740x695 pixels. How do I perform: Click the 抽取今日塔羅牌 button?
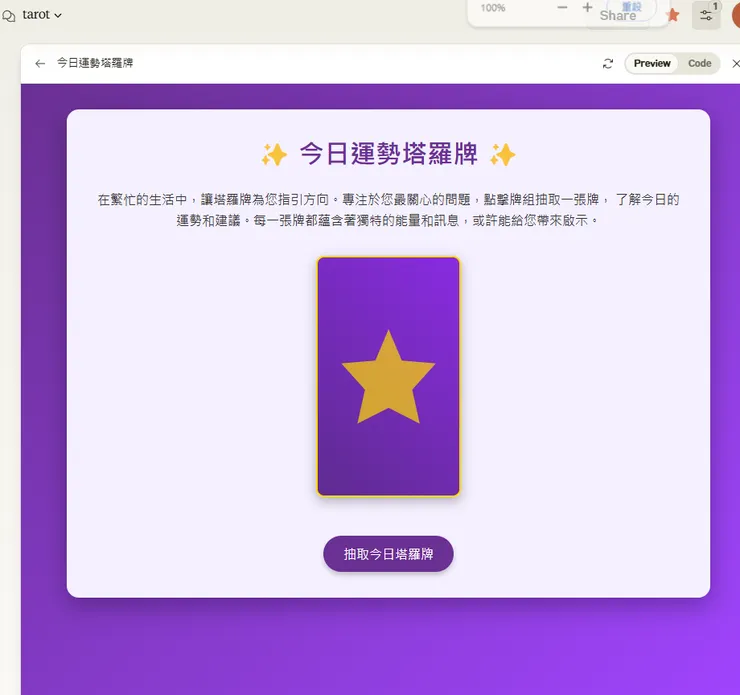pyautogui.click(x=388, y=554)
